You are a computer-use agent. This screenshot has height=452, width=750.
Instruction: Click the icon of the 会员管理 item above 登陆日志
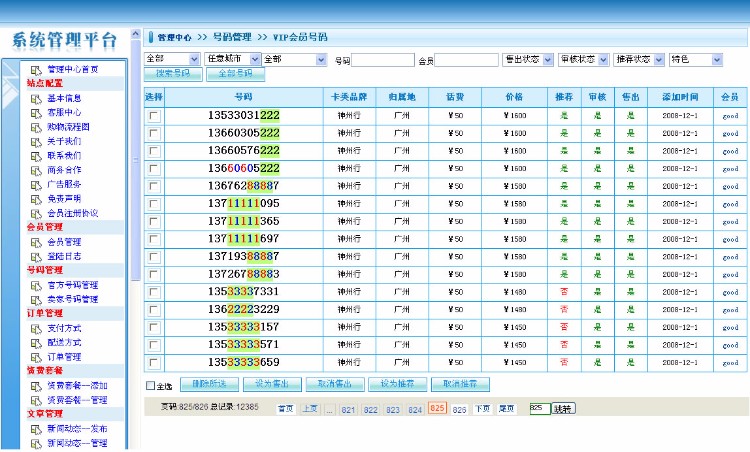tap(36, 243)
